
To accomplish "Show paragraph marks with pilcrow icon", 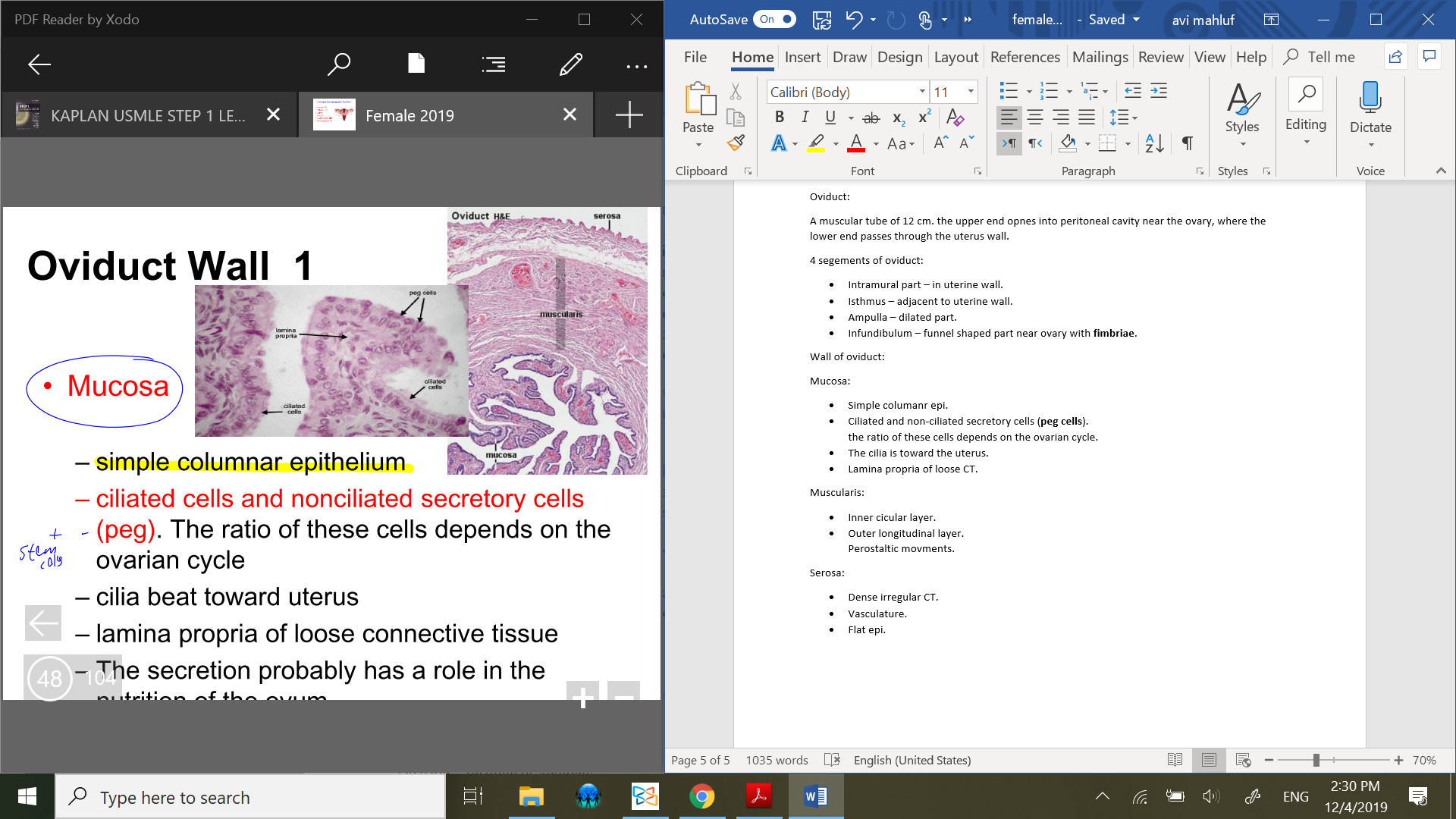I will coord(1188,143).
